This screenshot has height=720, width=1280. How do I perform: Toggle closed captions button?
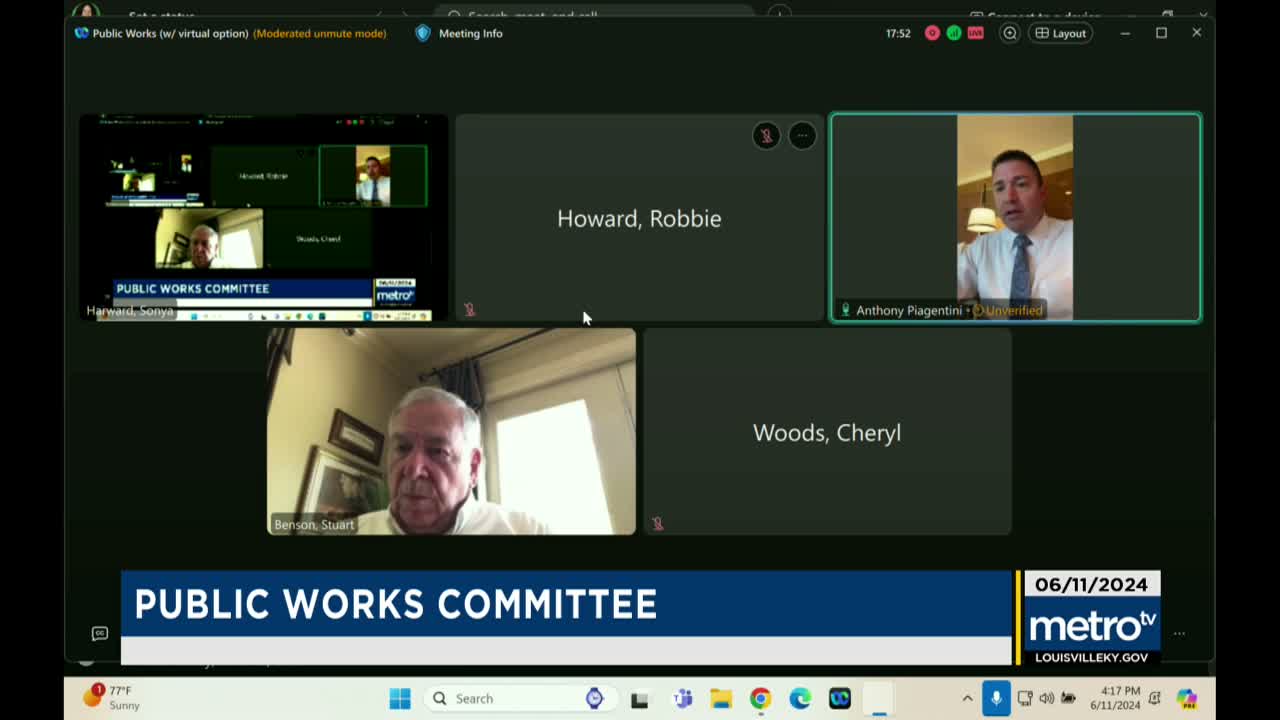(x=100, y=633)
